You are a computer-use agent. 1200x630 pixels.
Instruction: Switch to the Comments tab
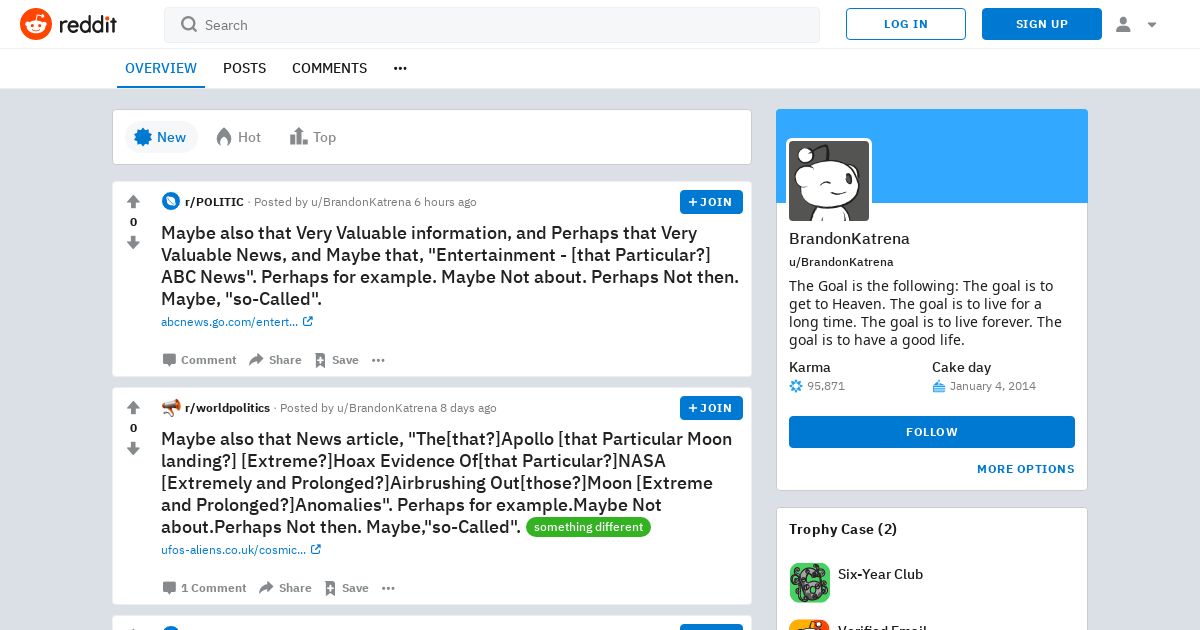(x=329, y=68)
